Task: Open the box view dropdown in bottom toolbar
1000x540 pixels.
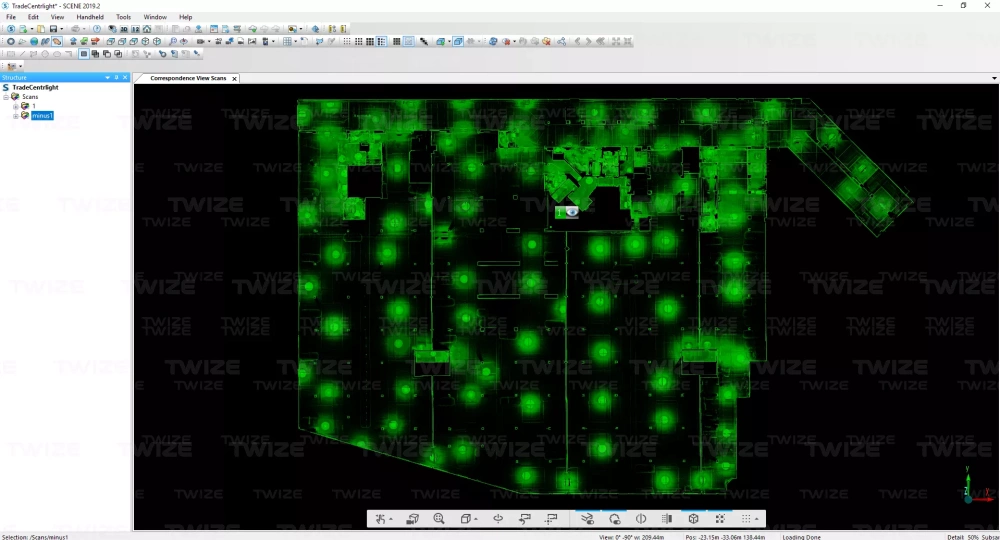Action: point(476,520)
